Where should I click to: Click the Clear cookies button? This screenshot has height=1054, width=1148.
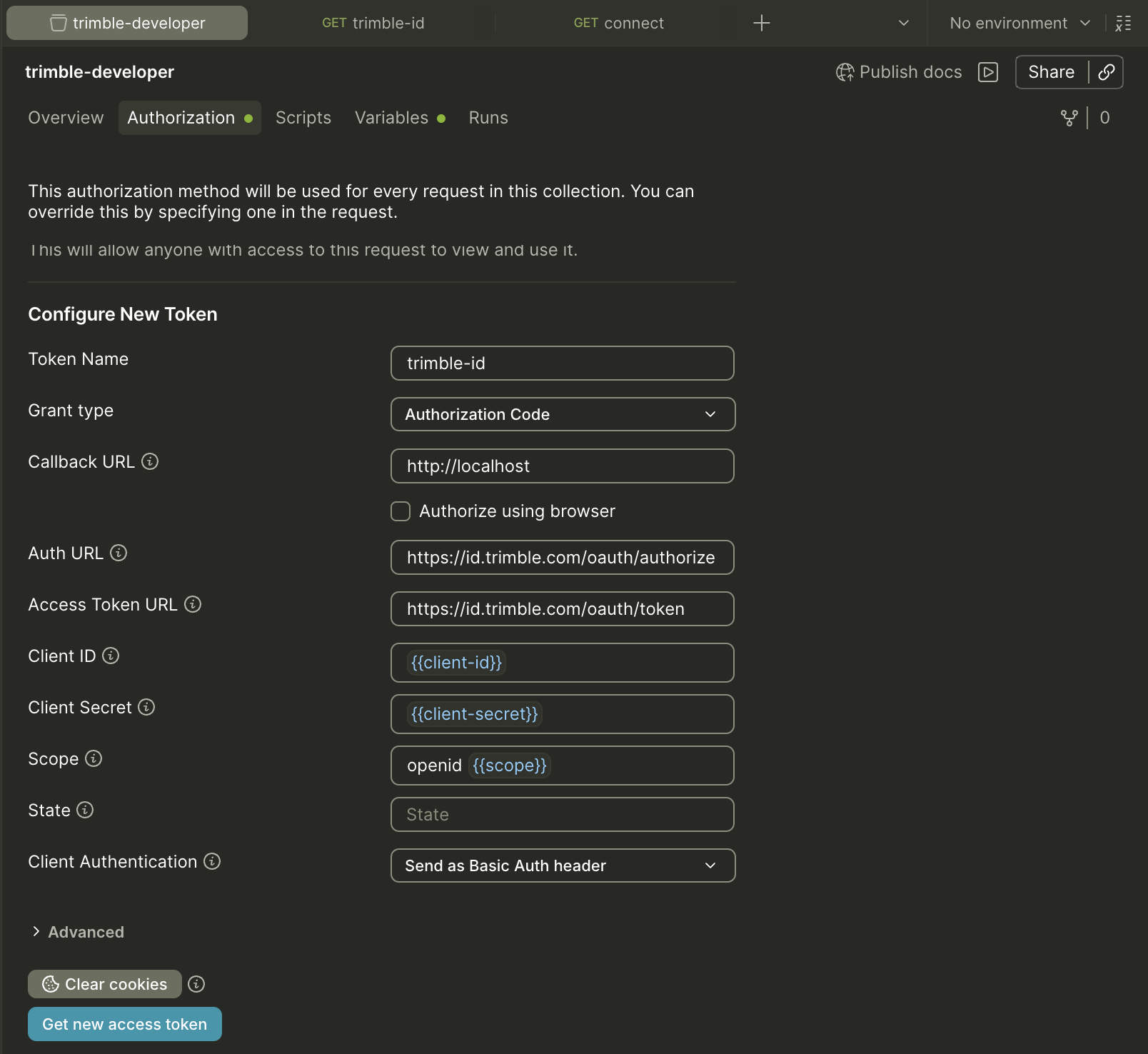click(105, 984)
